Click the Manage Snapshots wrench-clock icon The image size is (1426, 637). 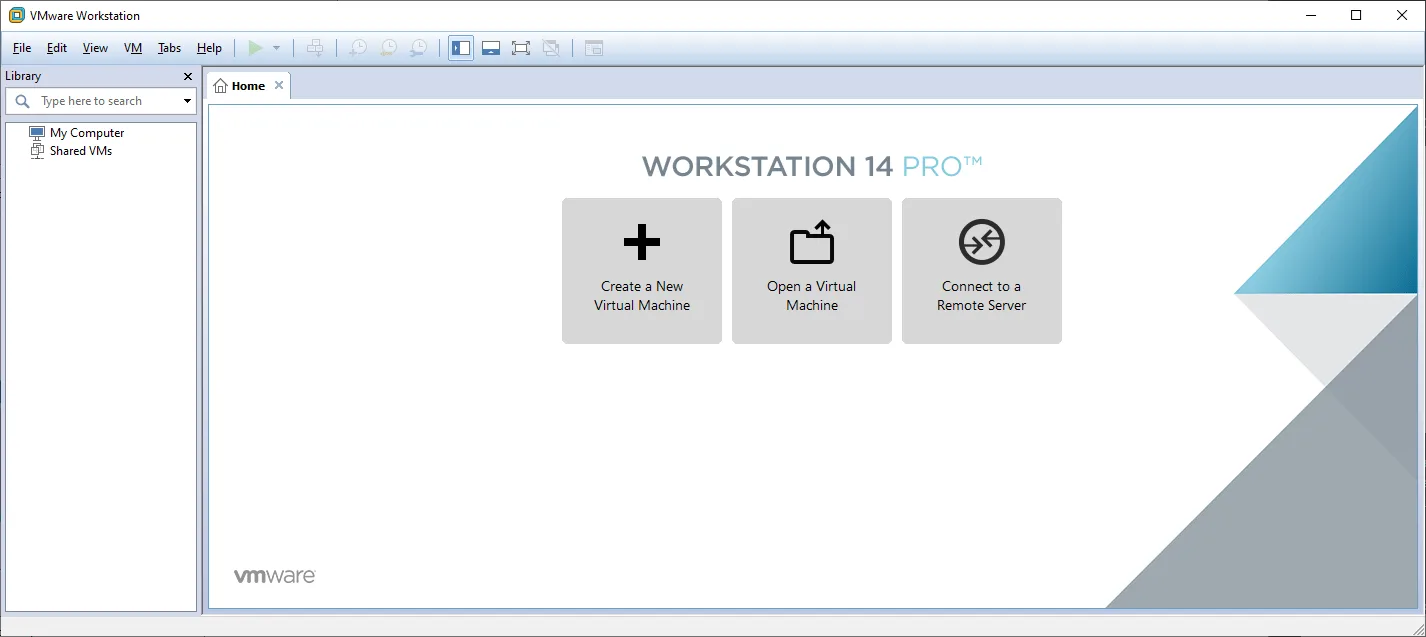tap(419, 48)
